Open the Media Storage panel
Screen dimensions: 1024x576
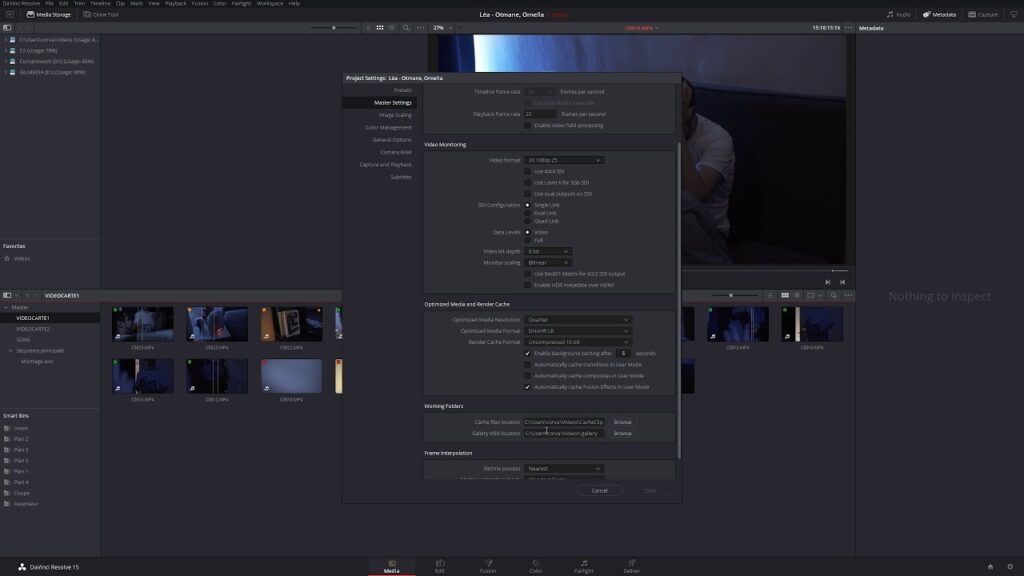(x=48, y=14)
